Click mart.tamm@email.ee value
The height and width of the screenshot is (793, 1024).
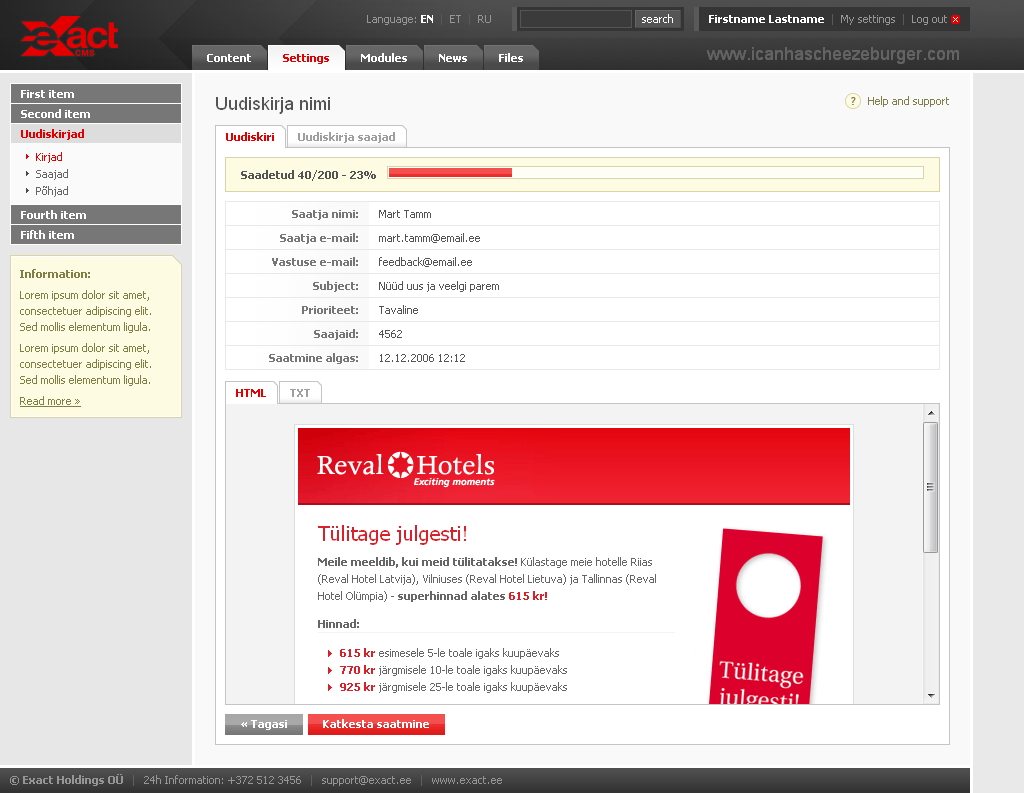(x=429, y=238)
